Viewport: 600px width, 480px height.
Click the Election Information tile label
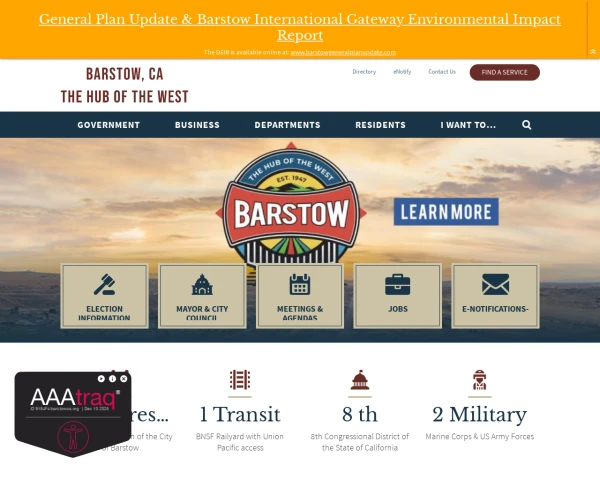(104, 313)
